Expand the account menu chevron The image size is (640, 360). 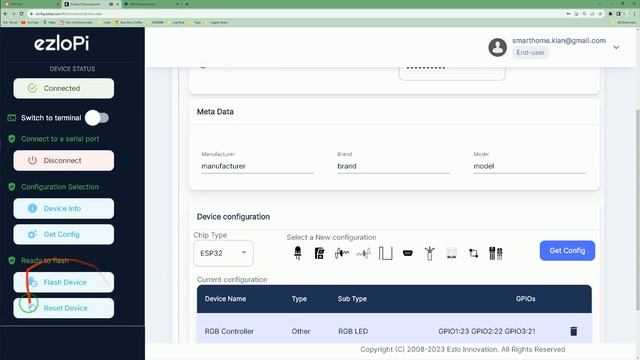[616, 47]
